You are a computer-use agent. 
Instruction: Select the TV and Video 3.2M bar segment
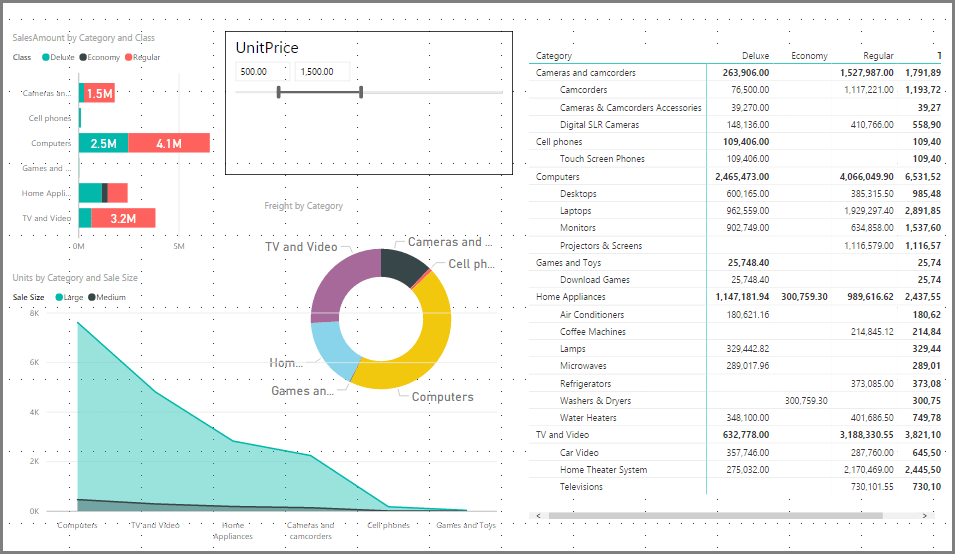[123, 218]
